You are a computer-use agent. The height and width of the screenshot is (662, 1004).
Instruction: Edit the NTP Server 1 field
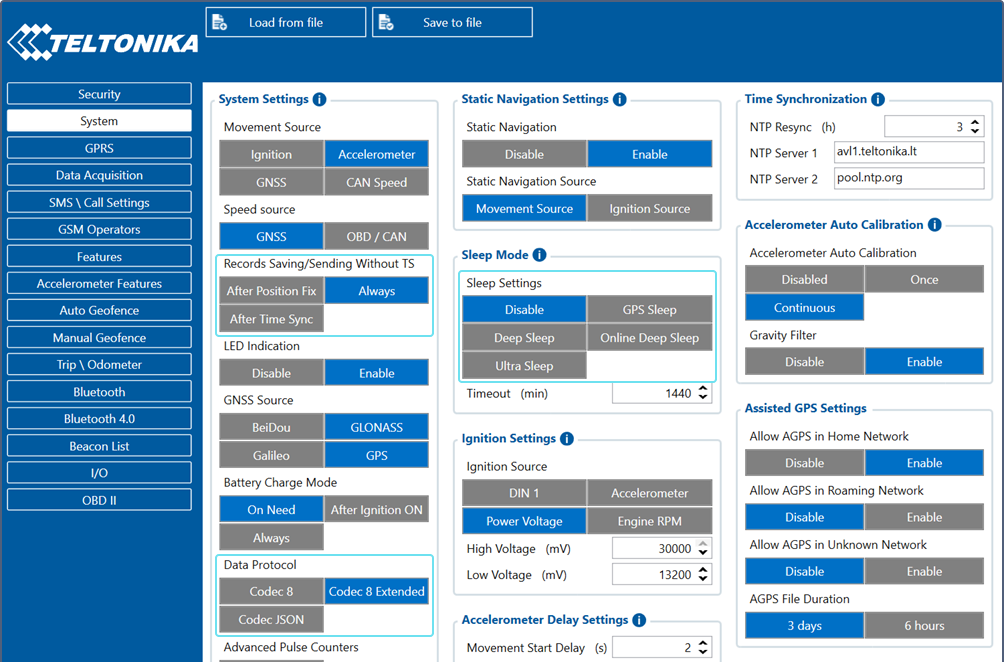(909, 152)
